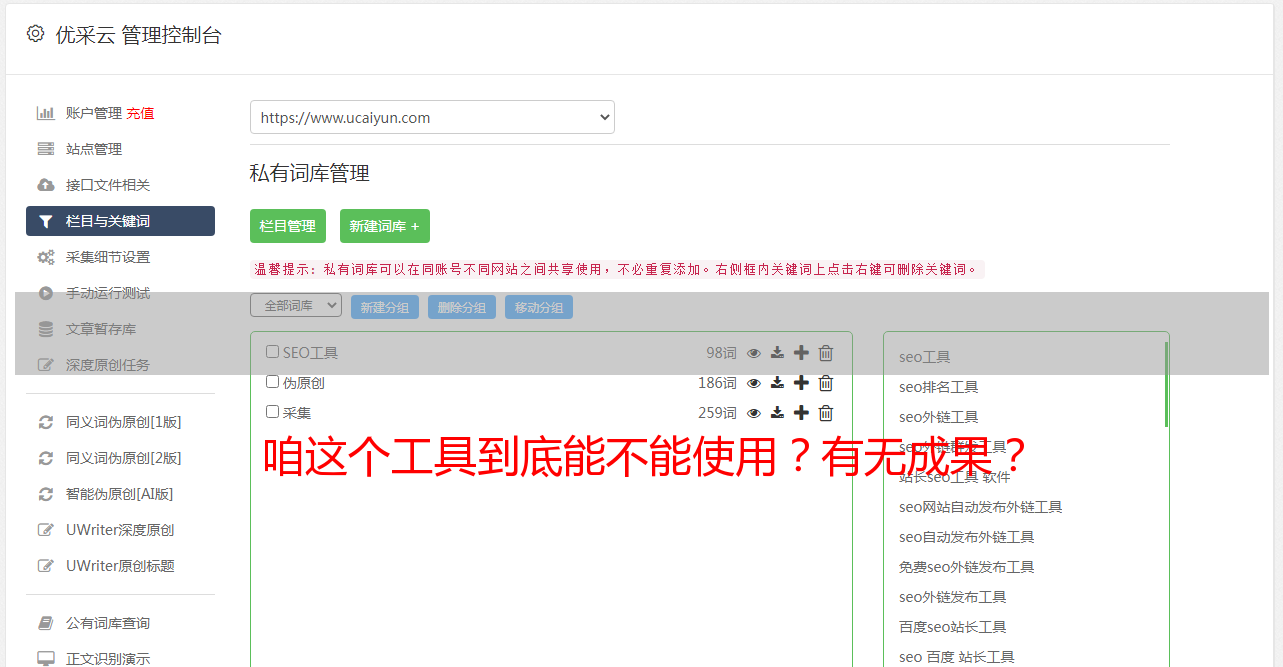The height and width of the screenshot is (667, 1283).
Task: Select the keyword seo排名工具
Action: coord(939,387)
